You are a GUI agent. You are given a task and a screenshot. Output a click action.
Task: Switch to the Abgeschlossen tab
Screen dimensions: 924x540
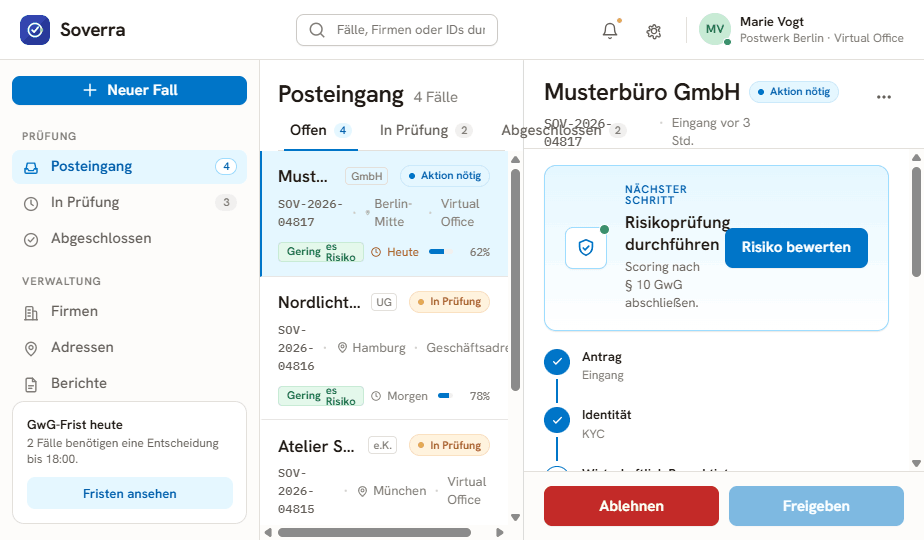point(563,130)
